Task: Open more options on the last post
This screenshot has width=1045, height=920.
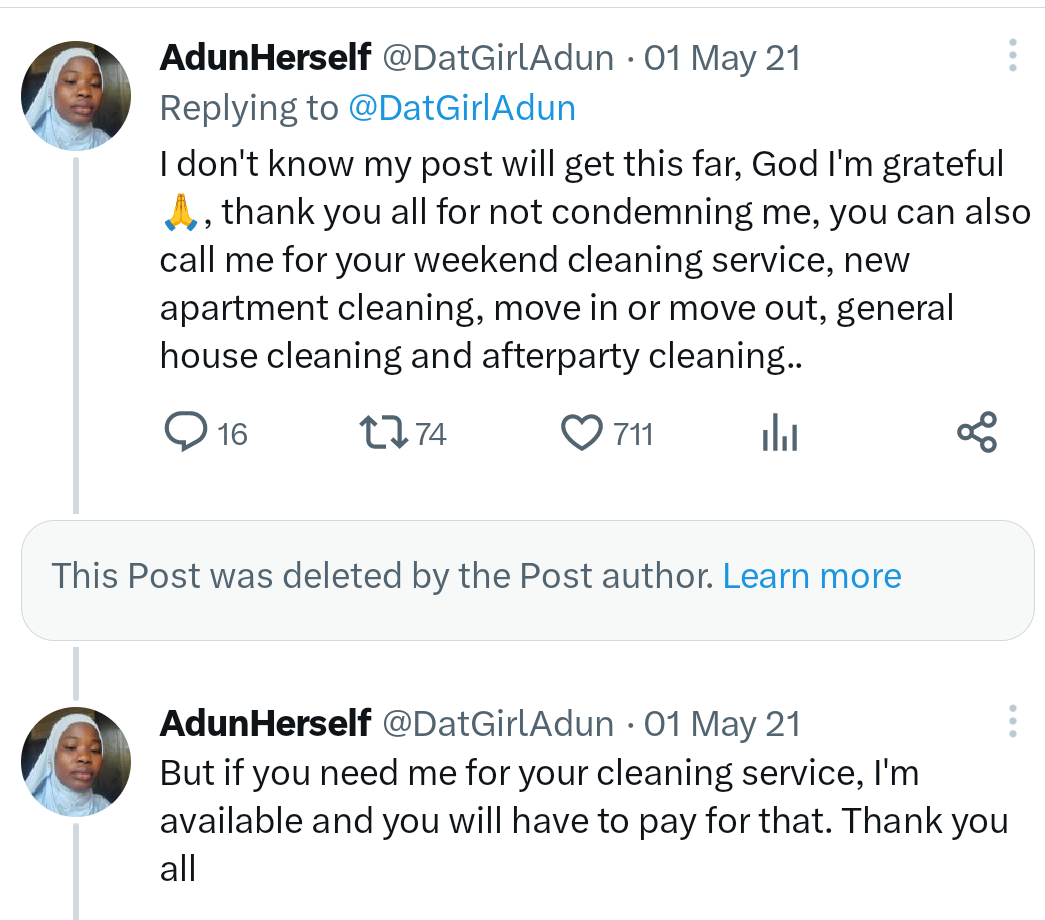Action: 1013,722
